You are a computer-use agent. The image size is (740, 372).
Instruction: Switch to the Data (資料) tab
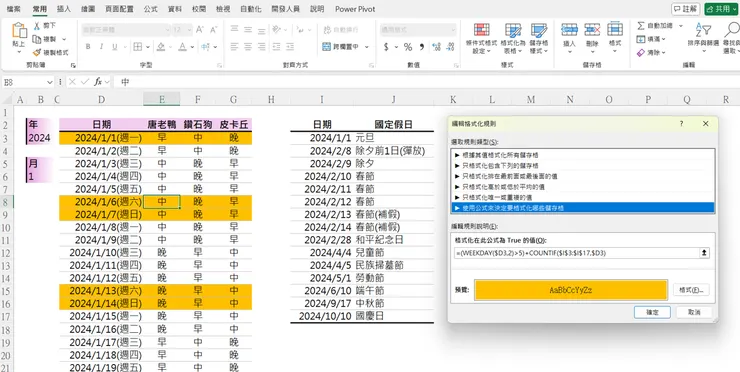[x=175, y=9]
